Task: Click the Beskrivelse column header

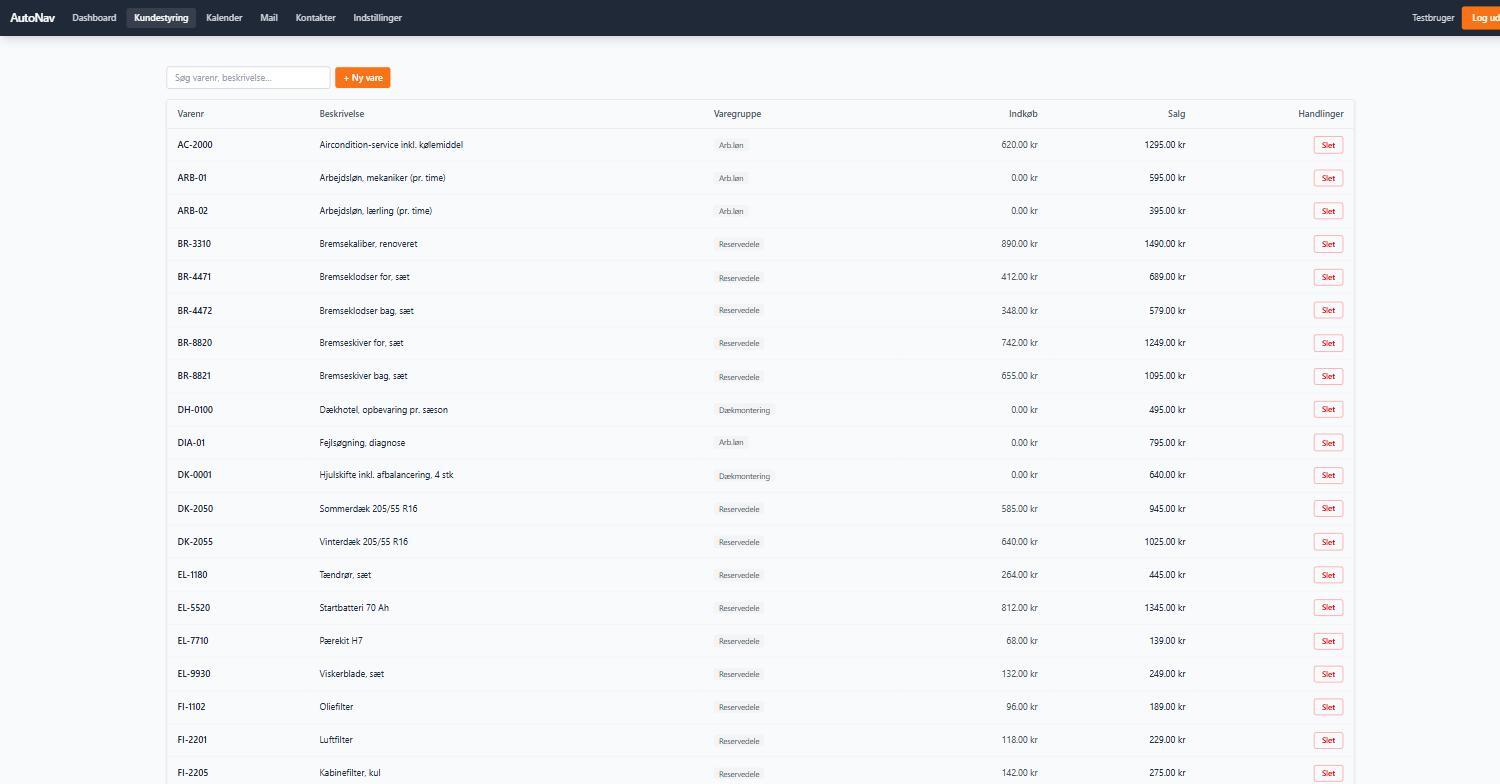Action: (342, 114)
